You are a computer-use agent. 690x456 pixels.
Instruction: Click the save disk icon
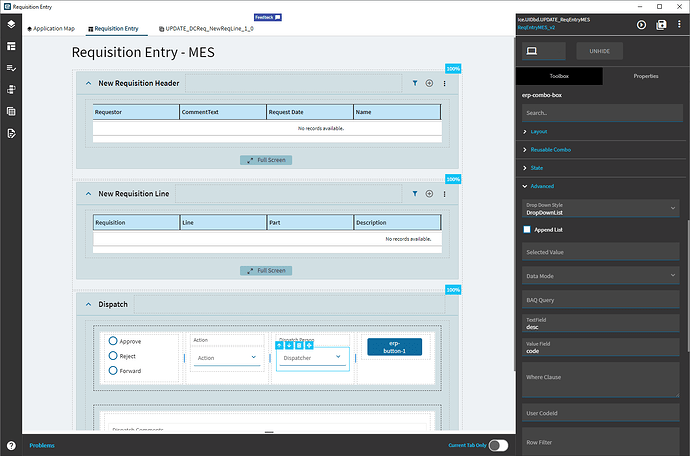[x=661, y=25]
